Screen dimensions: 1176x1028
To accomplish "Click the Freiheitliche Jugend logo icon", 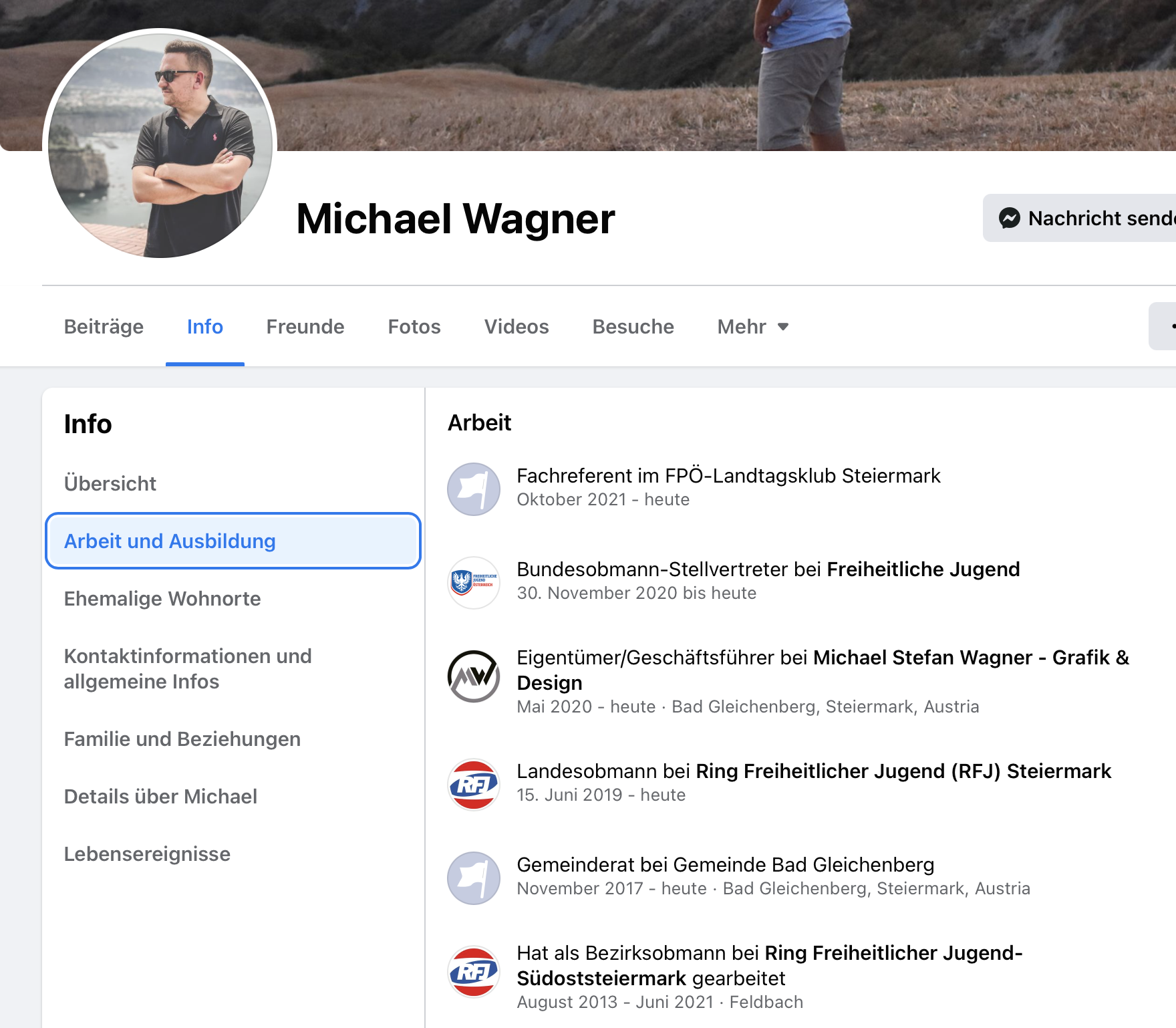I will click(x=474, y=583).
